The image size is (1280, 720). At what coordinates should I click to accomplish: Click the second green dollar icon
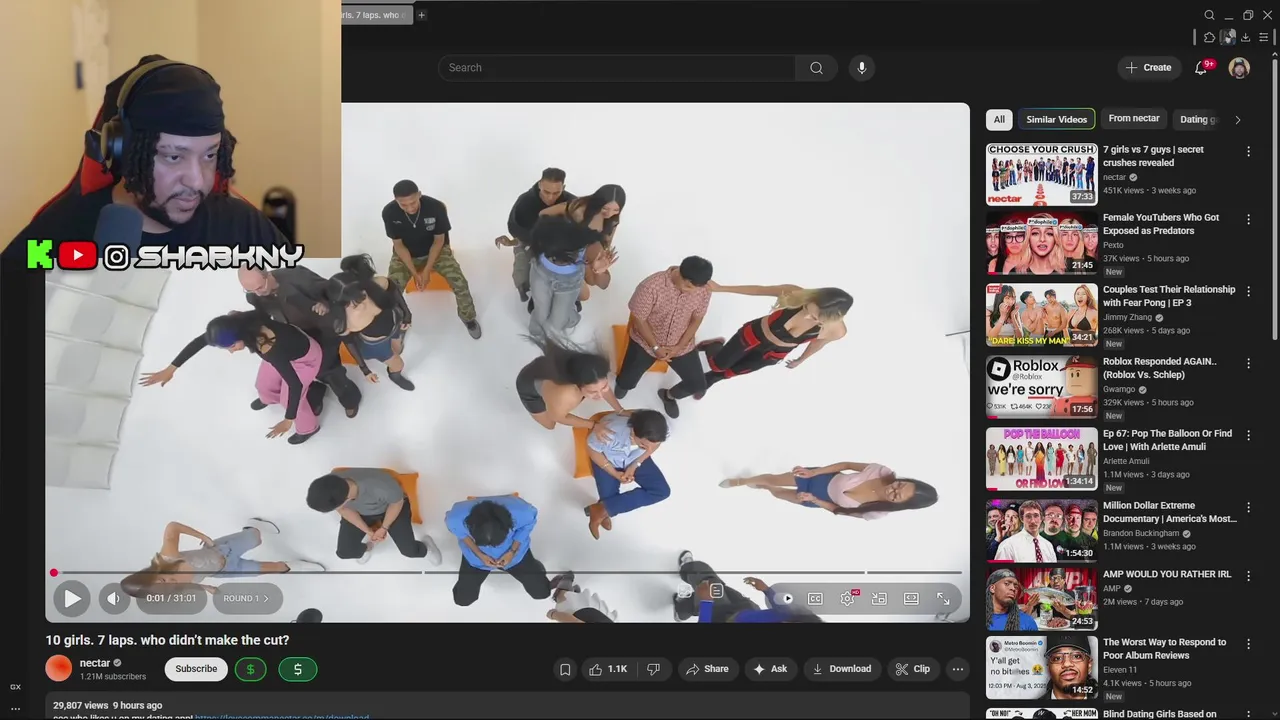(x=297, y=669)
